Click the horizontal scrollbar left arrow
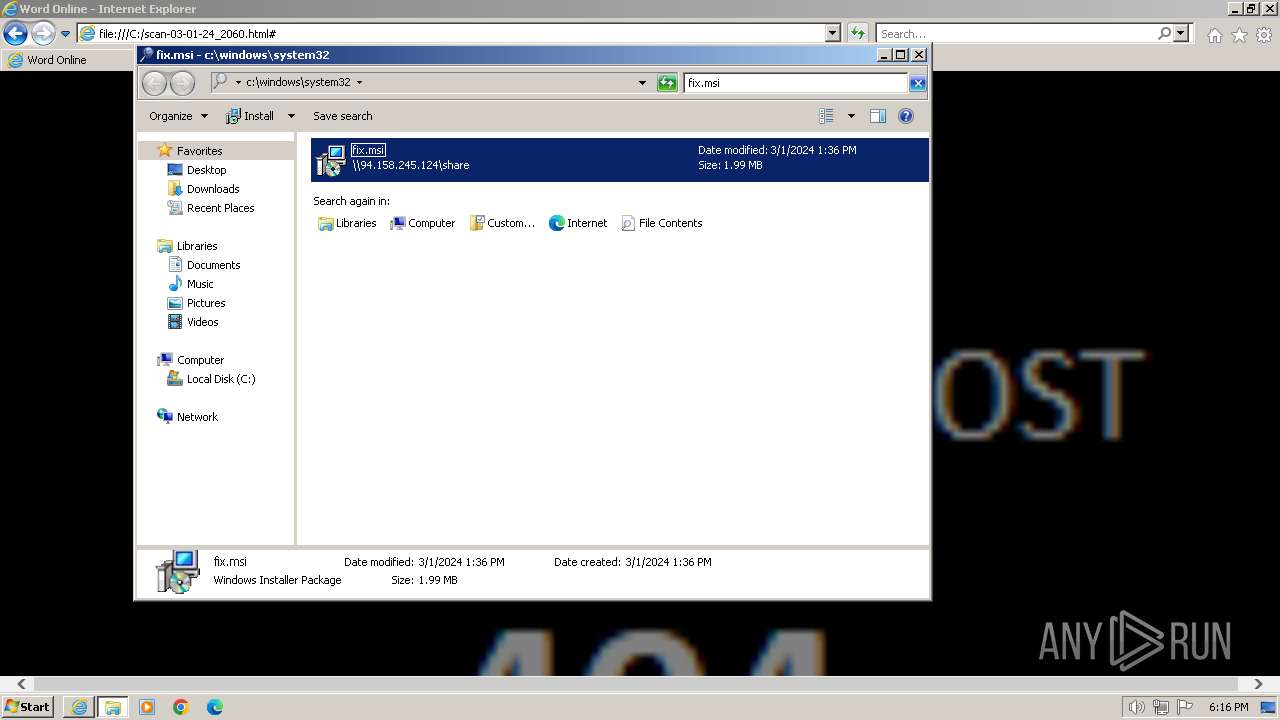 coord(21,684)
